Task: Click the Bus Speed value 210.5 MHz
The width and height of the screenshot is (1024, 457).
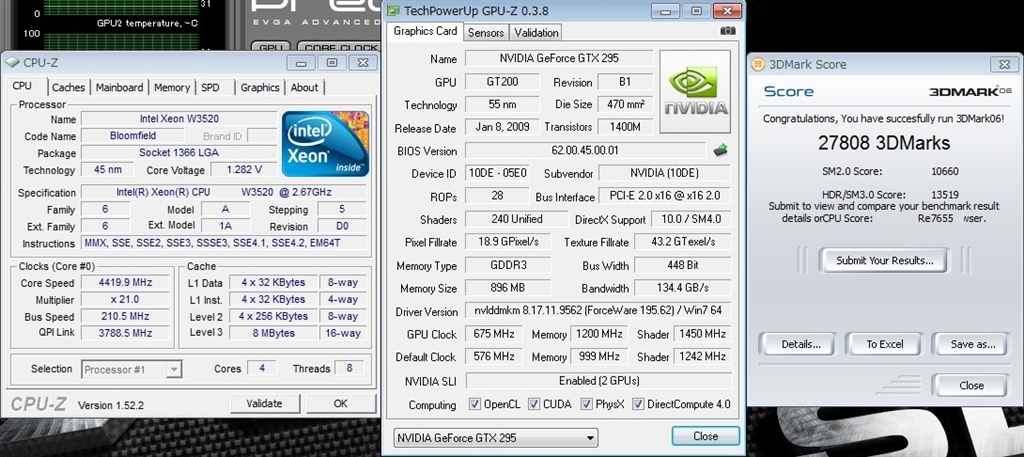Action: tap(125, 316)
